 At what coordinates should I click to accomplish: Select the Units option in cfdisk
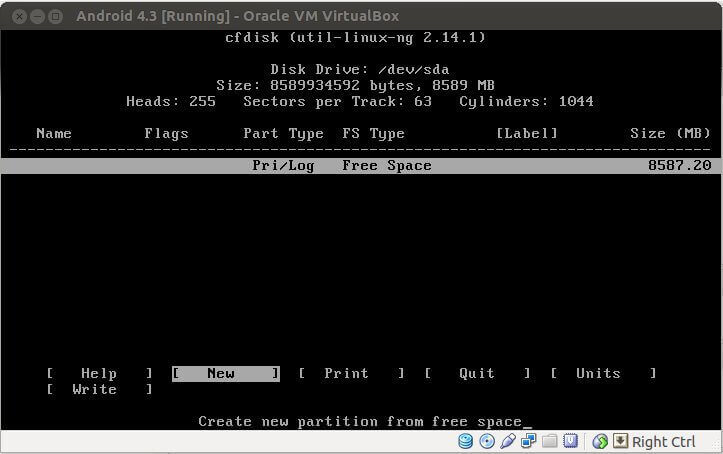(x=603, y=373)
